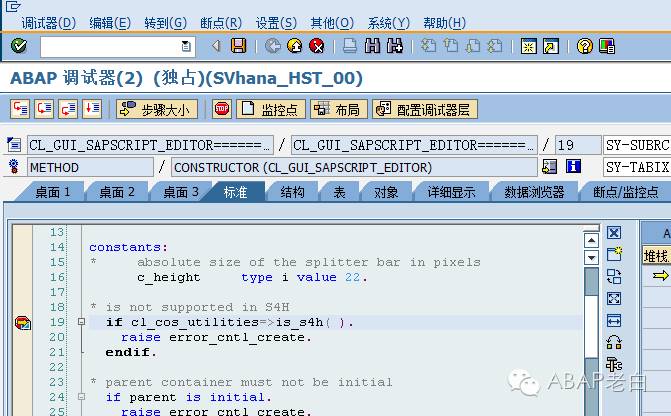Image resolution: width=671 pixels, height=416 pixels.
Task: Switch to the 表 tab
Action: (339, 192)
